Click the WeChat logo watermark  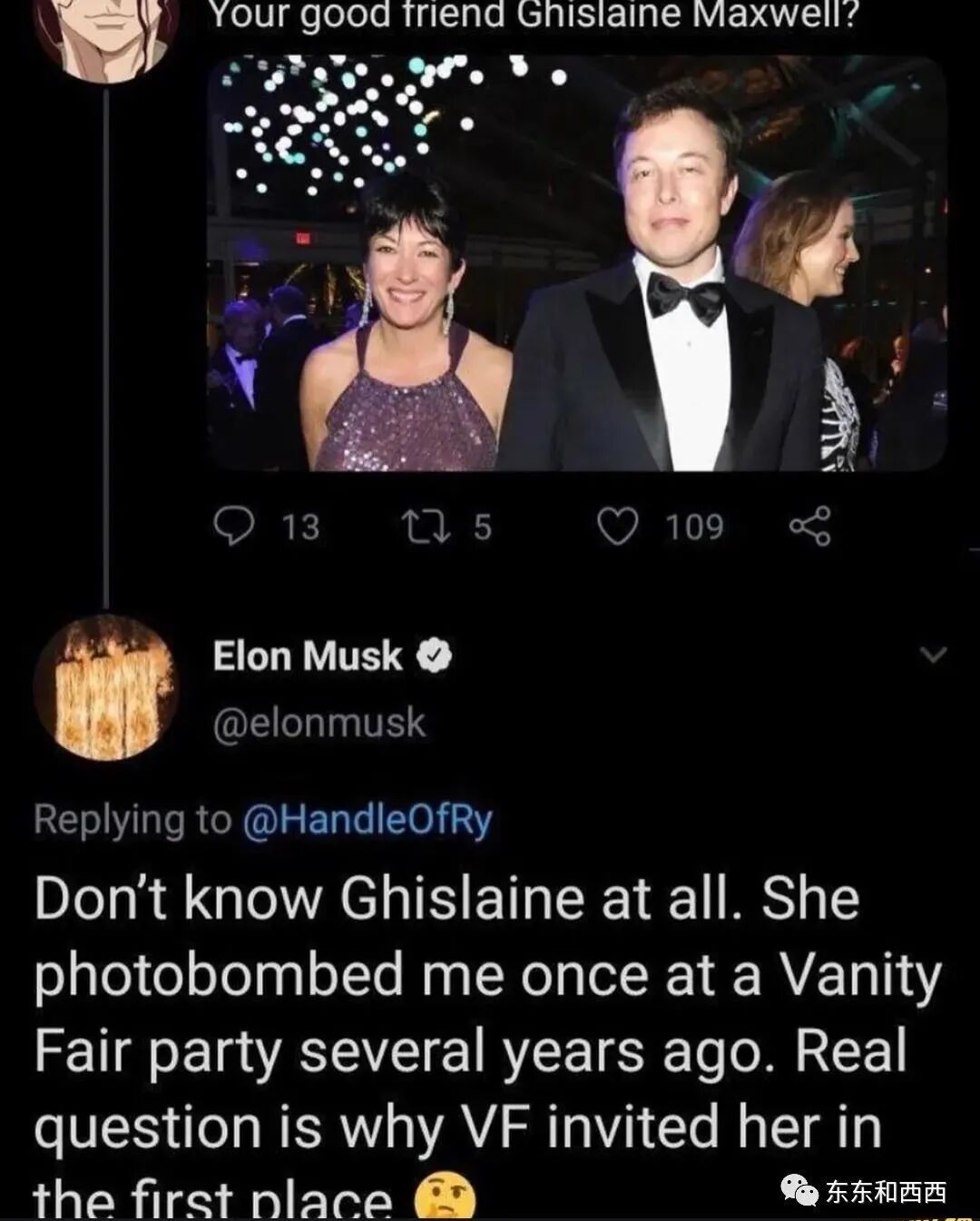tap(799, 1190)
